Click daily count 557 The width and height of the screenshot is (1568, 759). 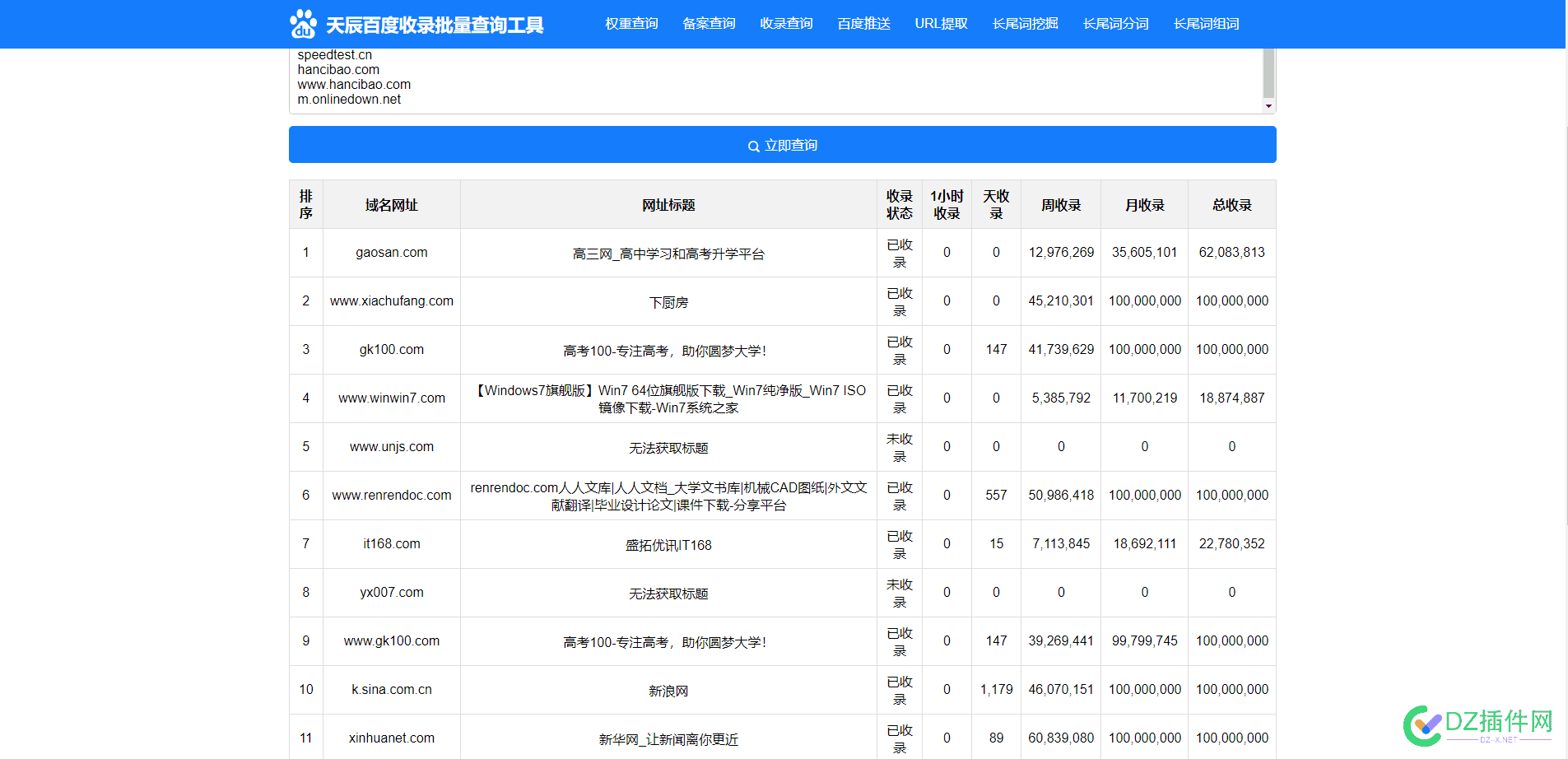(996, 496)
